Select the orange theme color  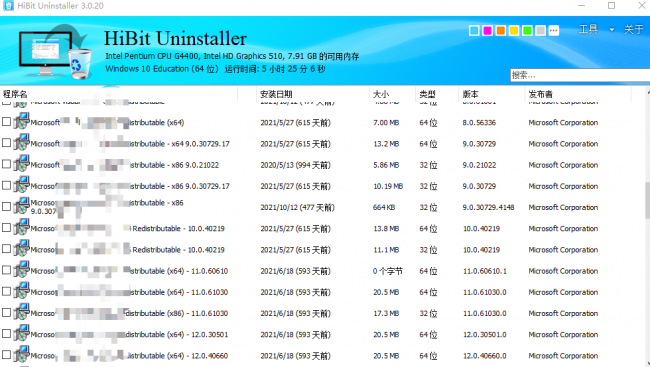[x=501, y=30]
